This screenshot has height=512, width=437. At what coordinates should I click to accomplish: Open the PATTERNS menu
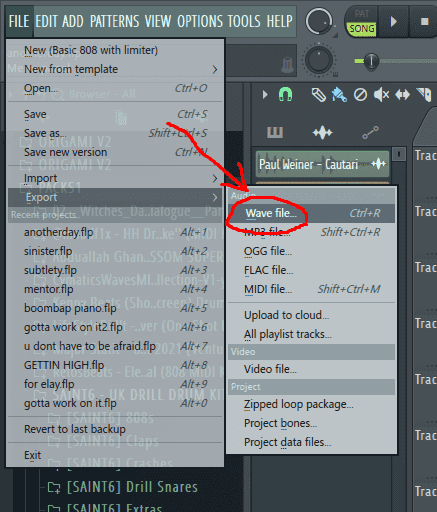click(x=114, y=22)
